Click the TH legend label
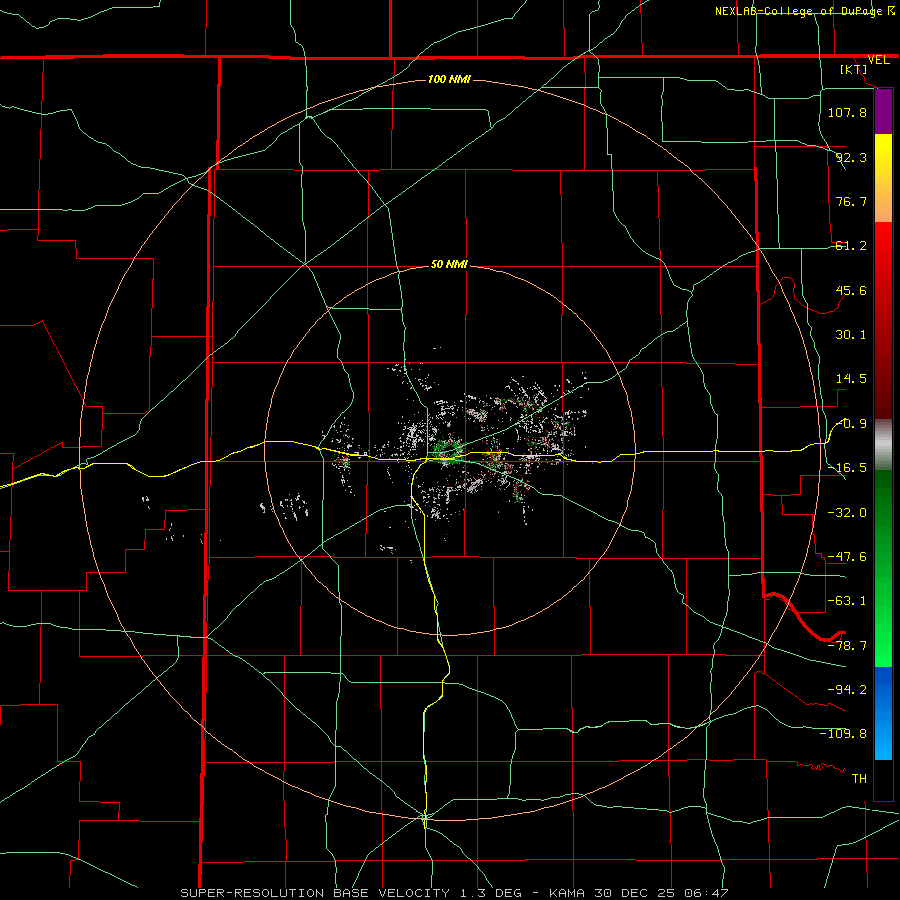 (x=859, y=779)
